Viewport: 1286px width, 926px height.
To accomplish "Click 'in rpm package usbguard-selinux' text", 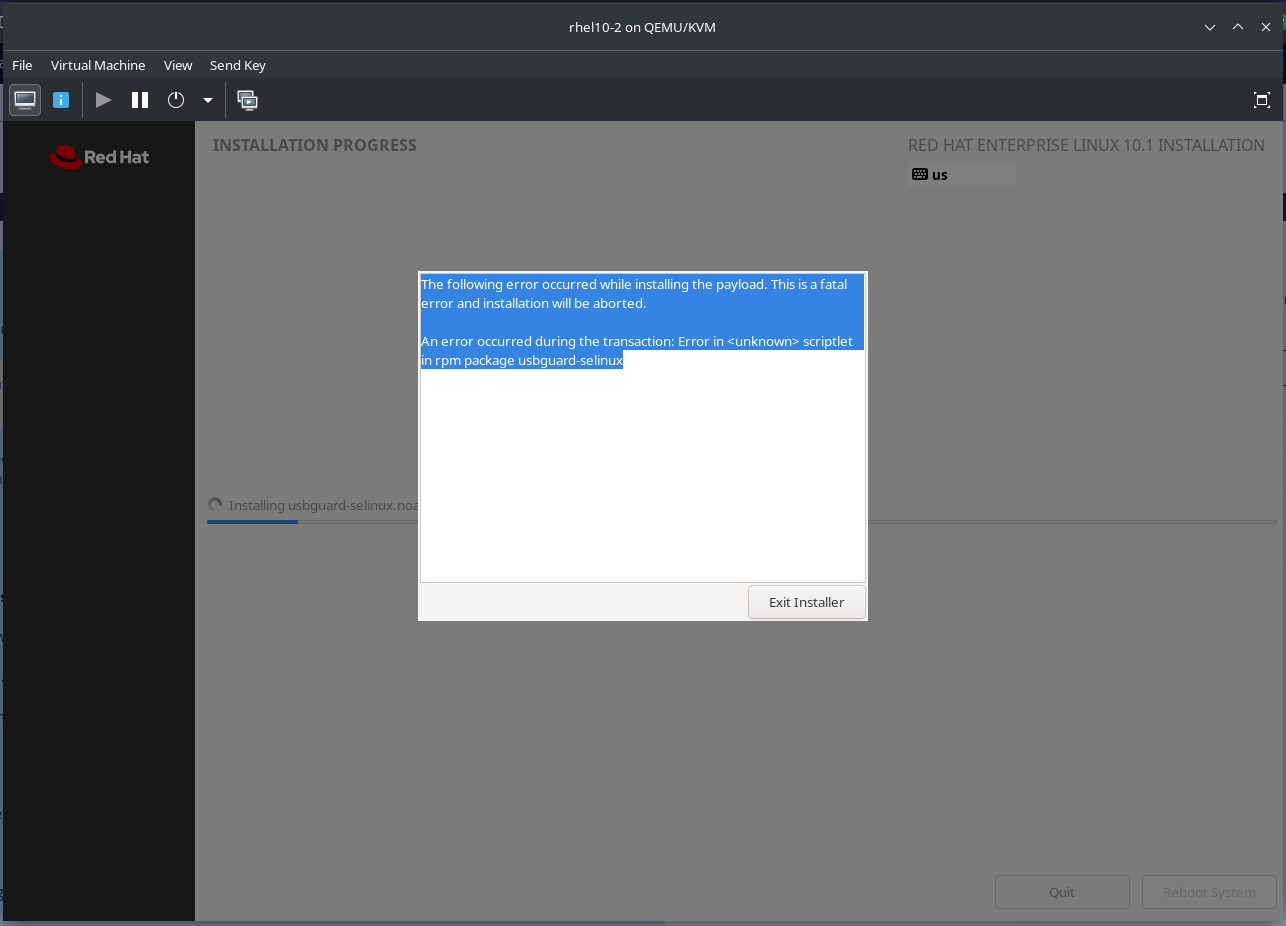I will (522, 360).
